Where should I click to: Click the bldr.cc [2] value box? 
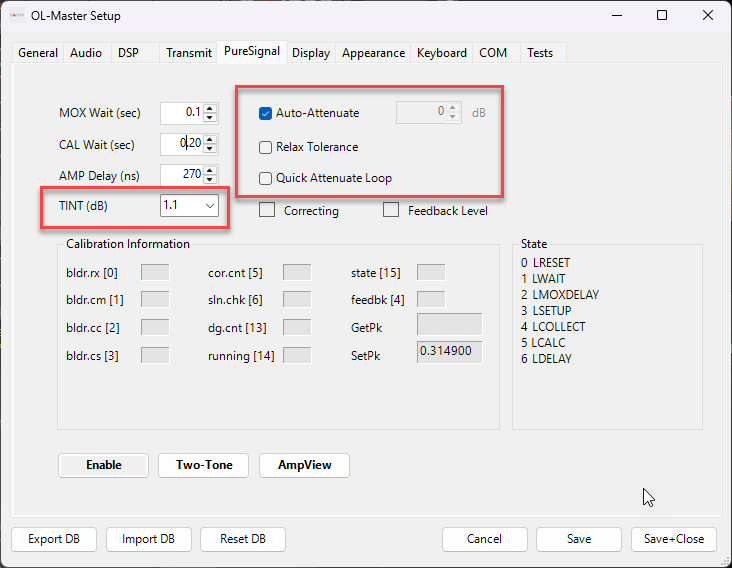[155, 328]
